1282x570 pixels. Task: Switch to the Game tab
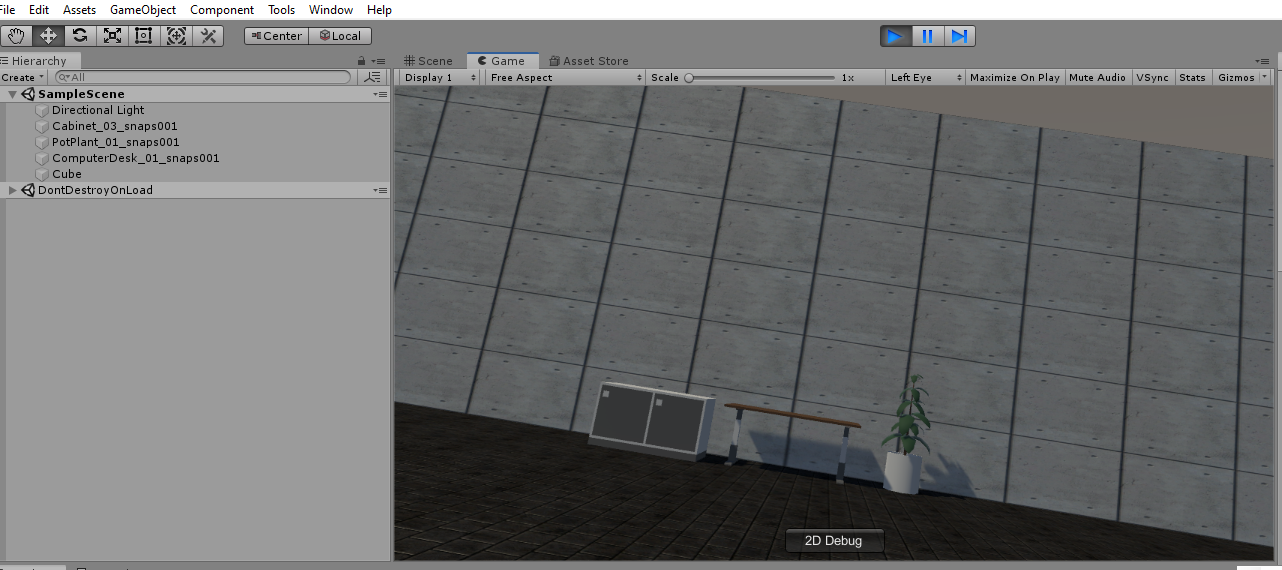tap(502, 61)
